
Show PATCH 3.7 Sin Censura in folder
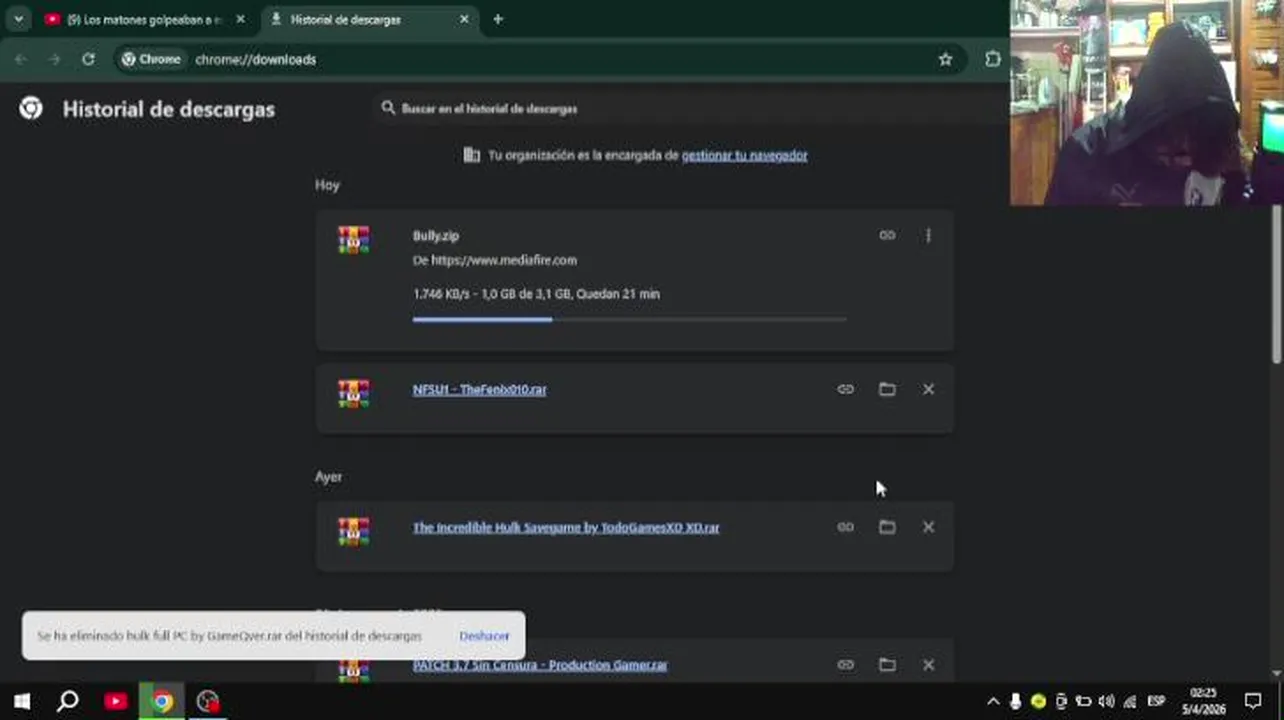coord(887,664)
